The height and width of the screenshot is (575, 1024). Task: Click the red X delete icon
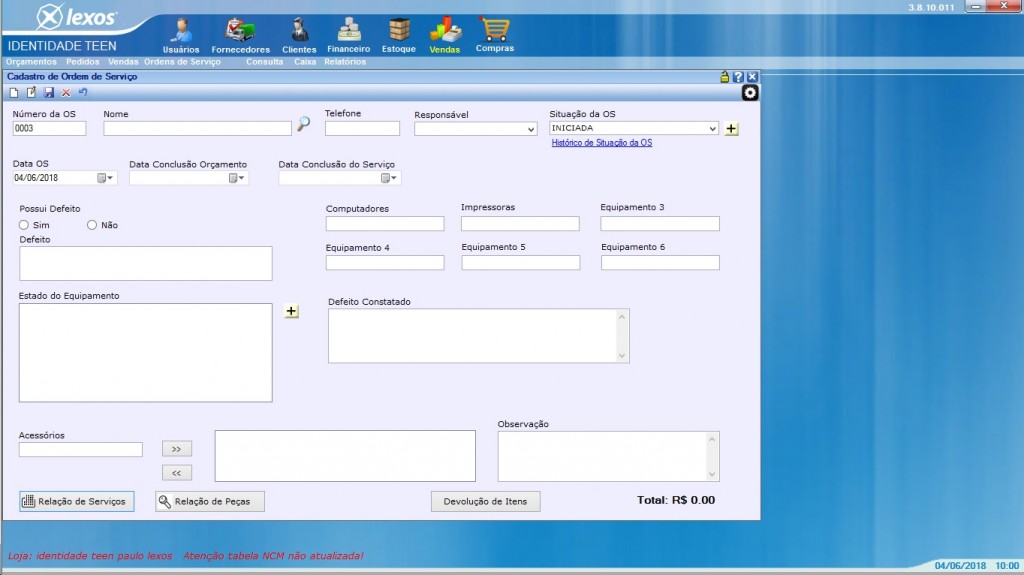(x=66, y=92)
